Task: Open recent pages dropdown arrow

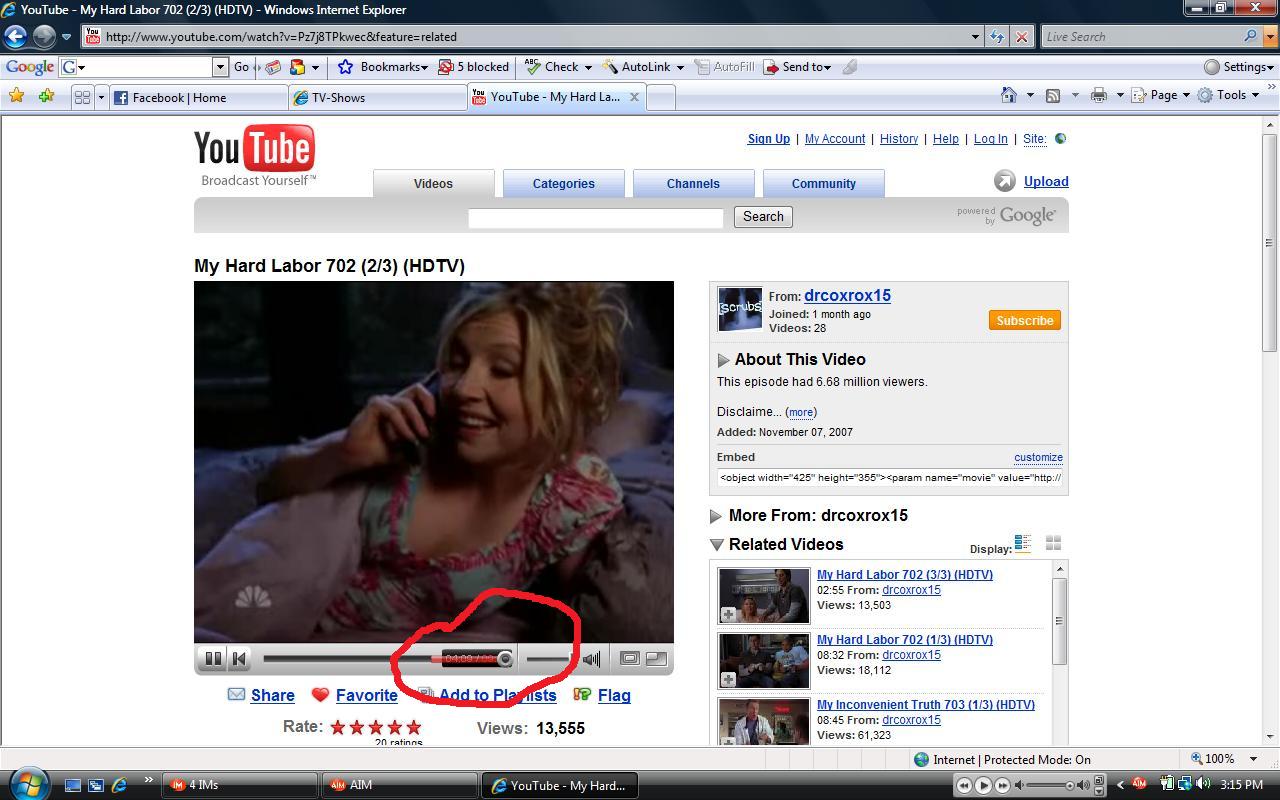Action: click(x=66, y=36)
